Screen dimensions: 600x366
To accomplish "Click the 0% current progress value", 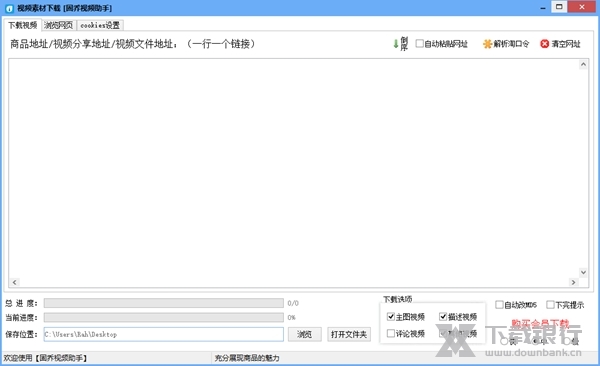I will click(x=292, y=317).
